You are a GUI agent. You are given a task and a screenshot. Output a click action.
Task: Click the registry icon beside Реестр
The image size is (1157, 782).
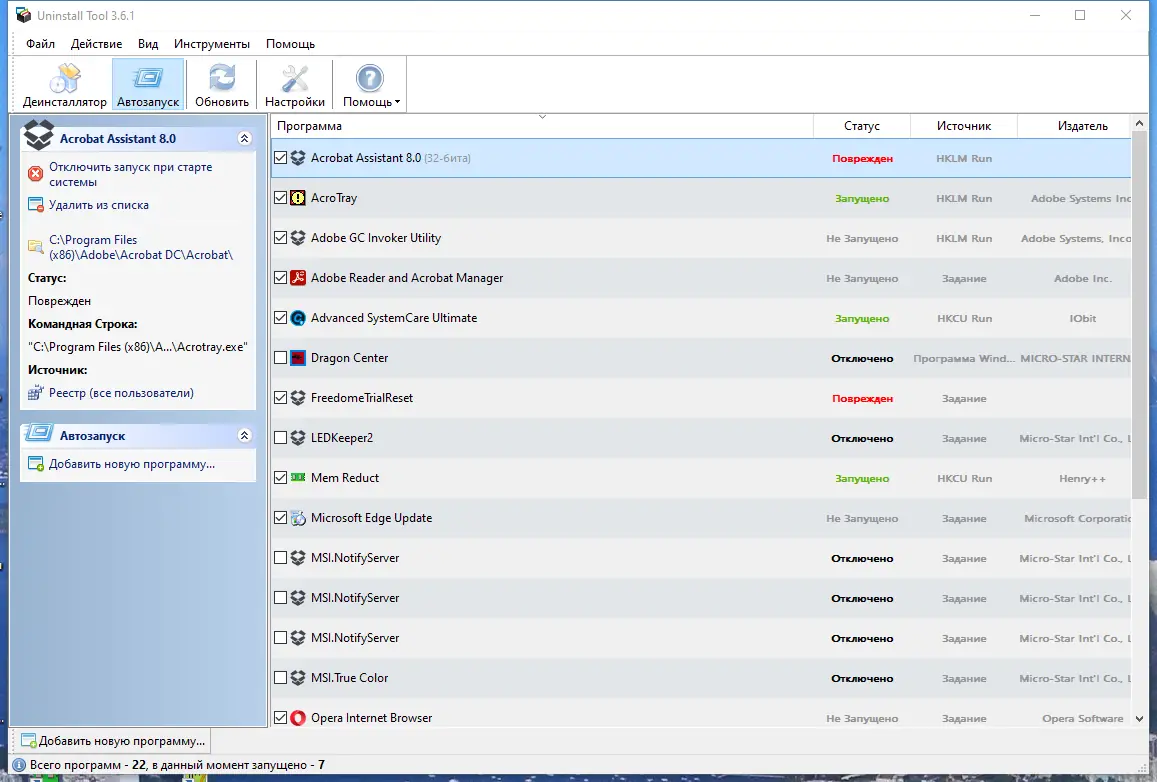coord(35,393)
